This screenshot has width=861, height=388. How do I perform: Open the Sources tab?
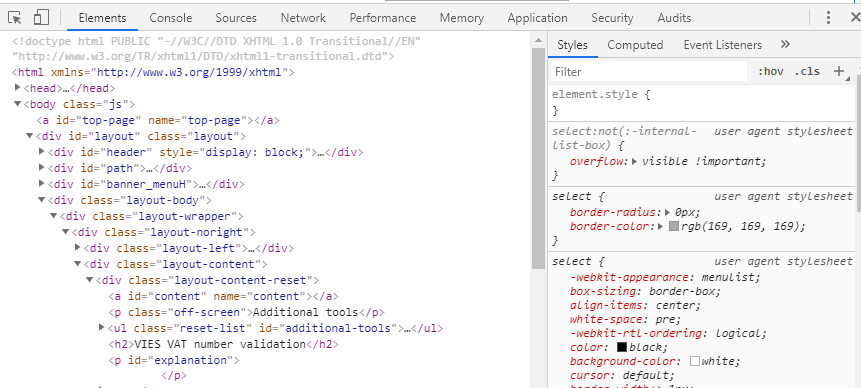pos(236,18)
